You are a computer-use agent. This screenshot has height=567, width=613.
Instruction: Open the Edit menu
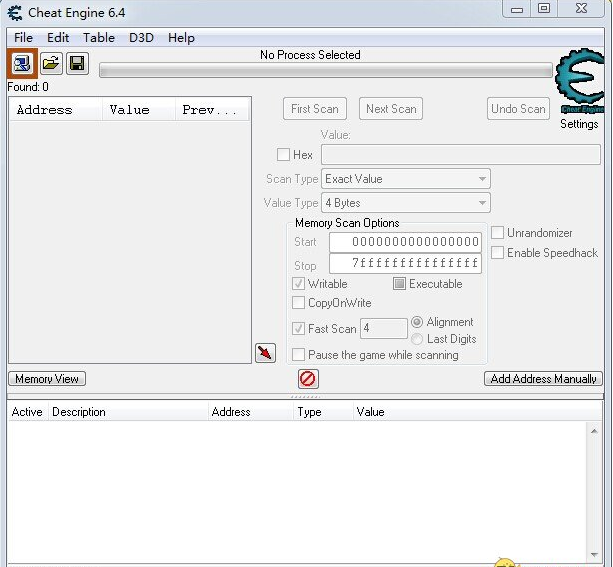[58, 38]
